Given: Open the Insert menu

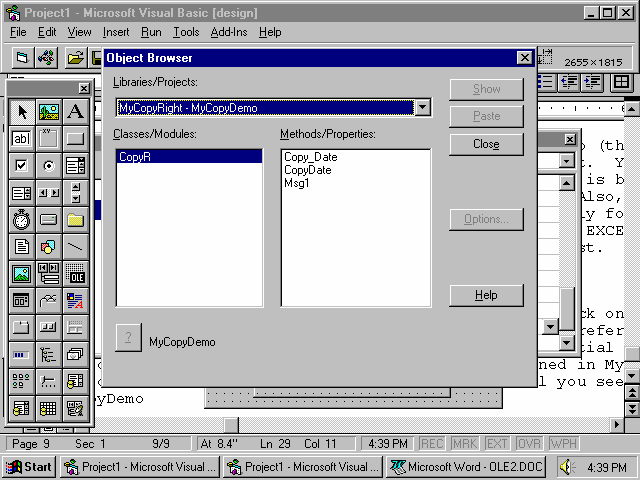Looking at the screenshot, I should 116,32.
